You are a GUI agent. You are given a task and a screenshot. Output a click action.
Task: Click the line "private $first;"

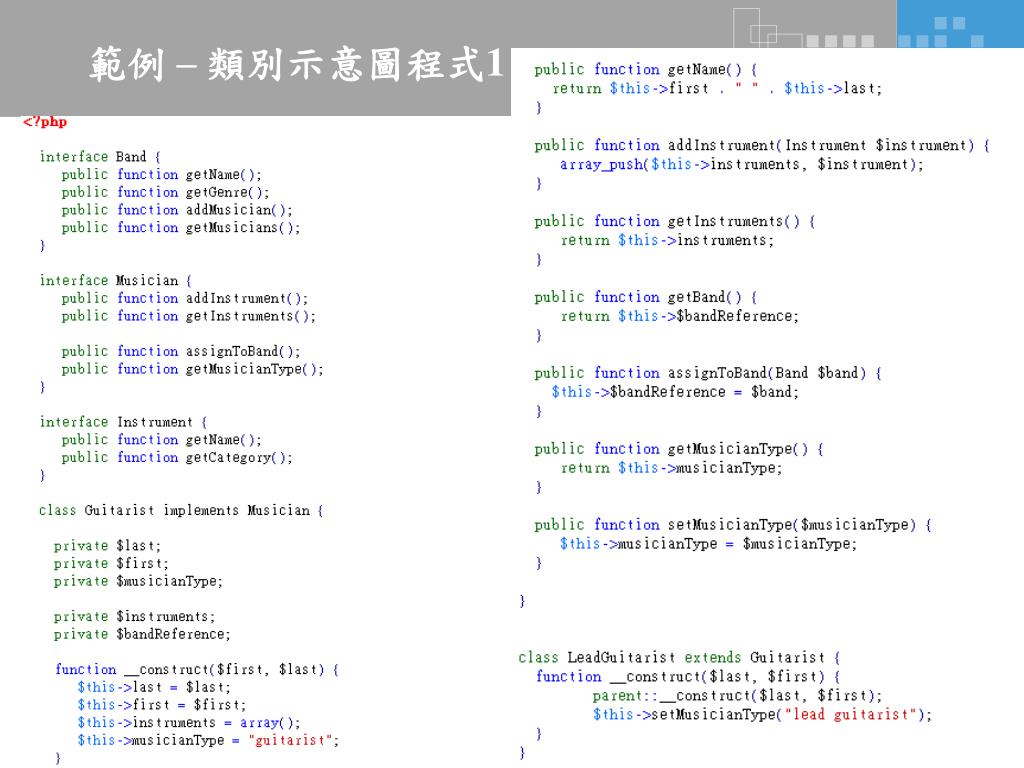pyautogui.click(x=111, y=563)
